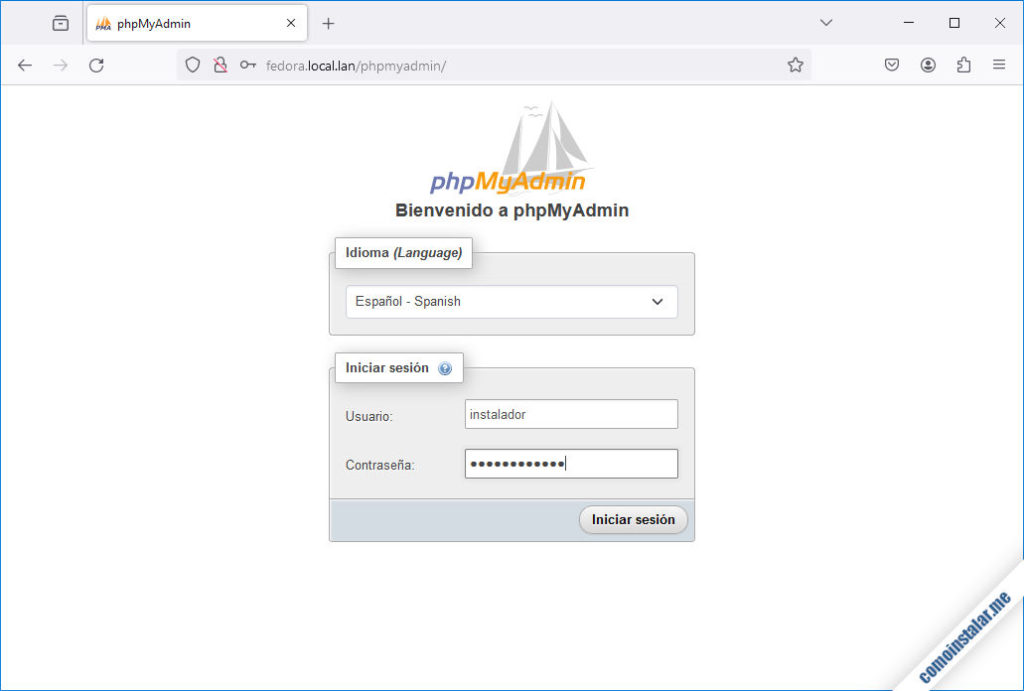Bookmark the page with the star icon
The image size is (1024, 691).
[795, 64]
